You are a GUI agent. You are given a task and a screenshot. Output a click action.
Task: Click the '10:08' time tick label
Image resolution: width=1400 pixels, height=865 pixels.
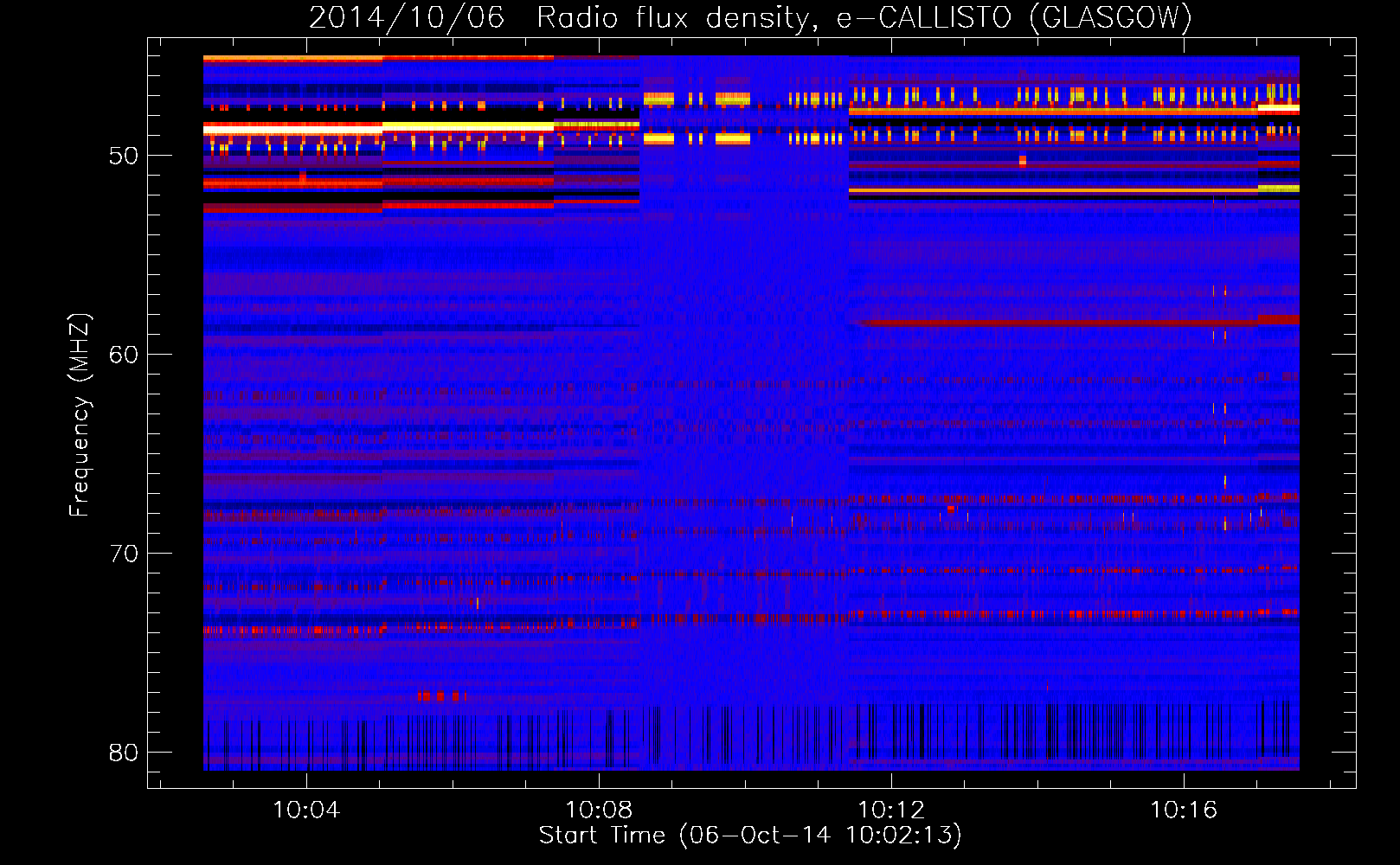pos(599,811)
